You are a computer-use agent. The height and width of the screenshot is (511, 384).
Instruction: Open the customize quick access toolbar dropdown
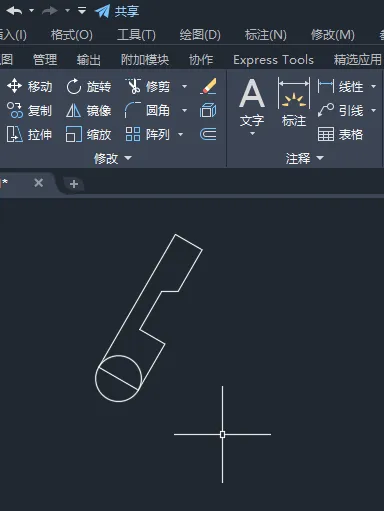(82, 11)
